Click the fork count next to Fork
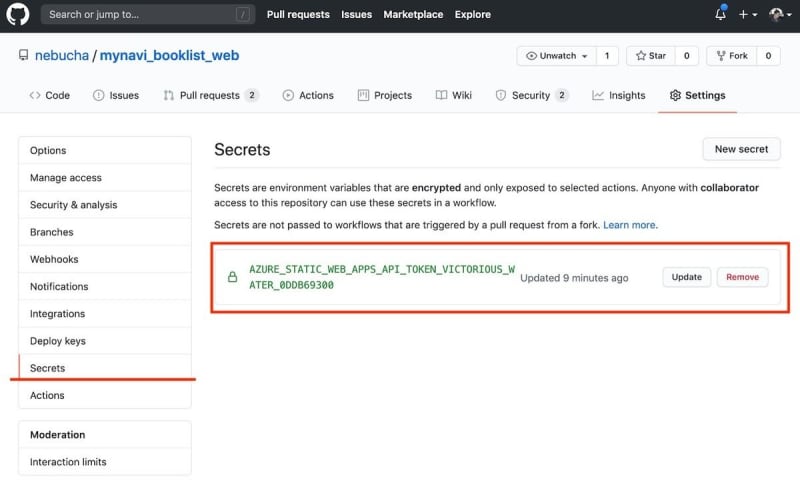The height and width of the screenshot is (487, 800). pyautogui.click(x=768, y=56)
